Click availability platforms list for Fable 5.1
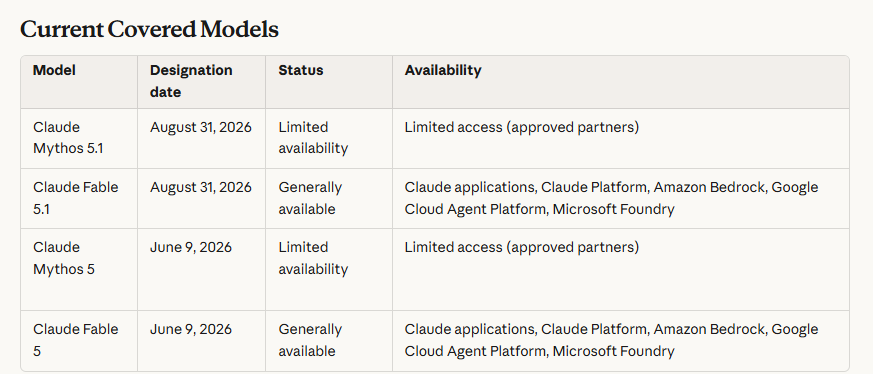Image resolution: width=873 pixels, height=374 pixels. (611, 198)
